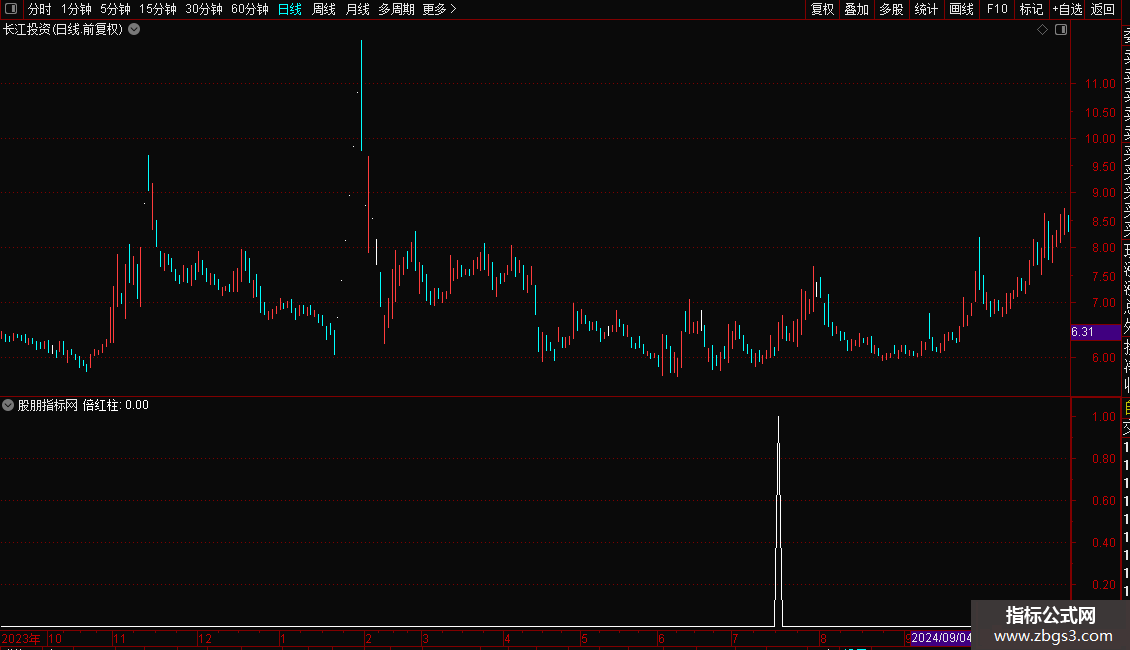Click the 2024/09/04 date marker
This screenshot has width=1130, height=650.
click(941, 638)
